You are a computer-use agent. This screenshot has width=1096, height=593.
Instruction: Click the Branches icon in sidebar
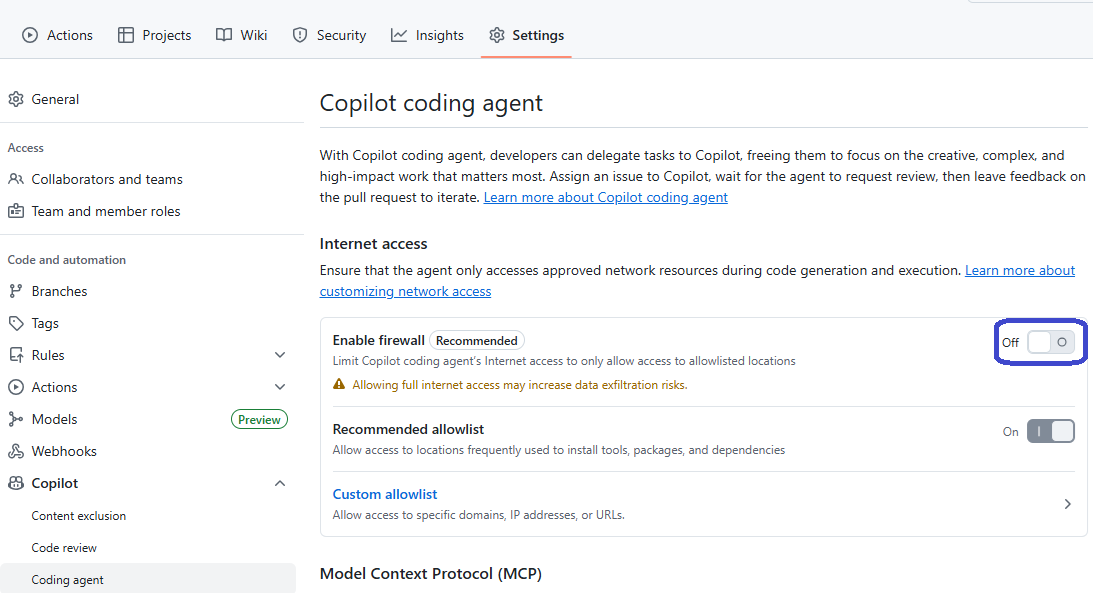[16, 291]
